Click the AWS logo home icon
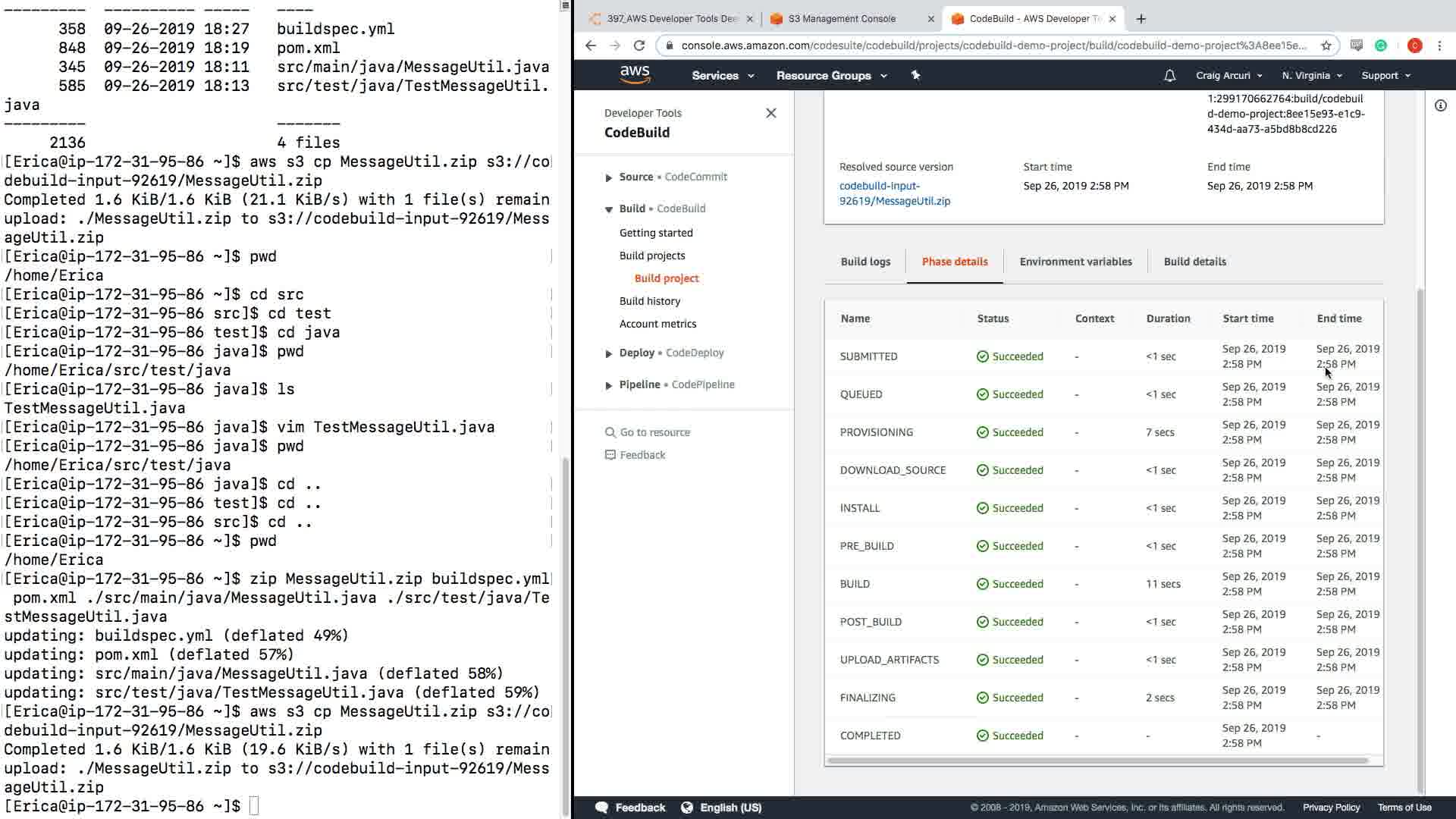The width and height of the screenshot is (1456, 819). (635, 74)
